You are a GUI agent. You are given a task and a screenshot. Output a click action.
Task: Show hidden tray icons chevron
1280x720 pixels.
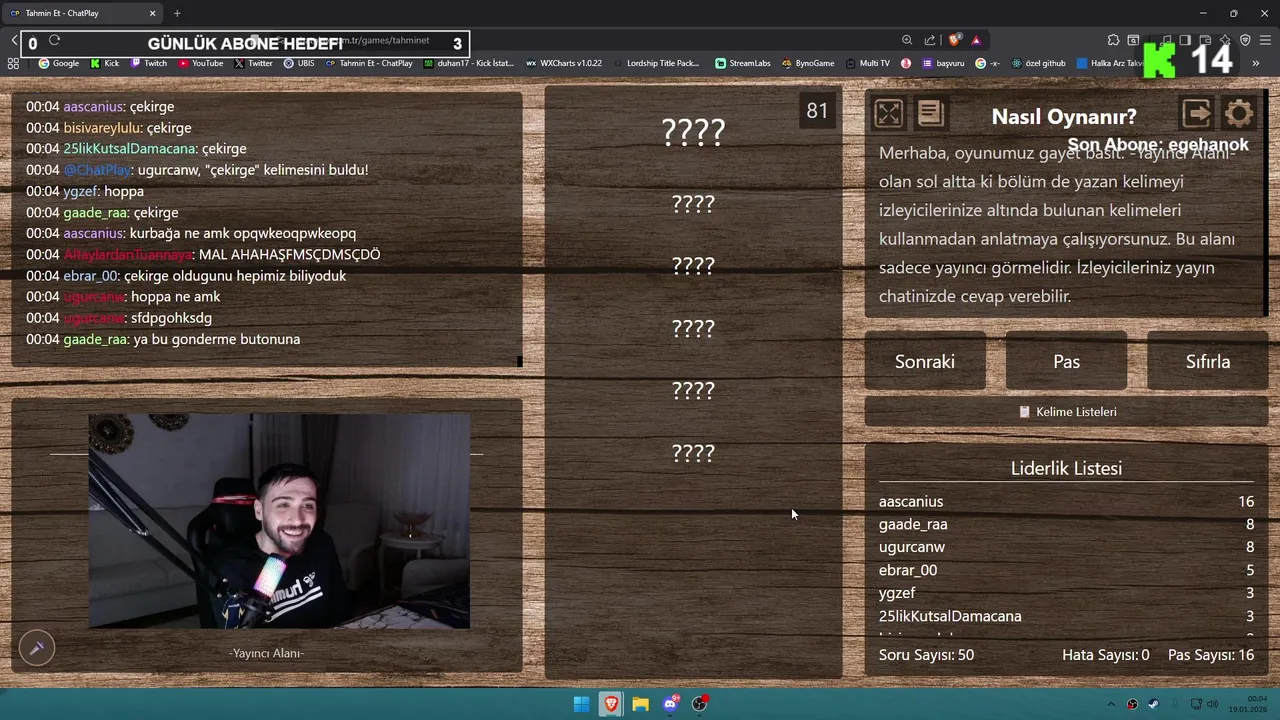pyautogui.click(x=1111, y=704)
